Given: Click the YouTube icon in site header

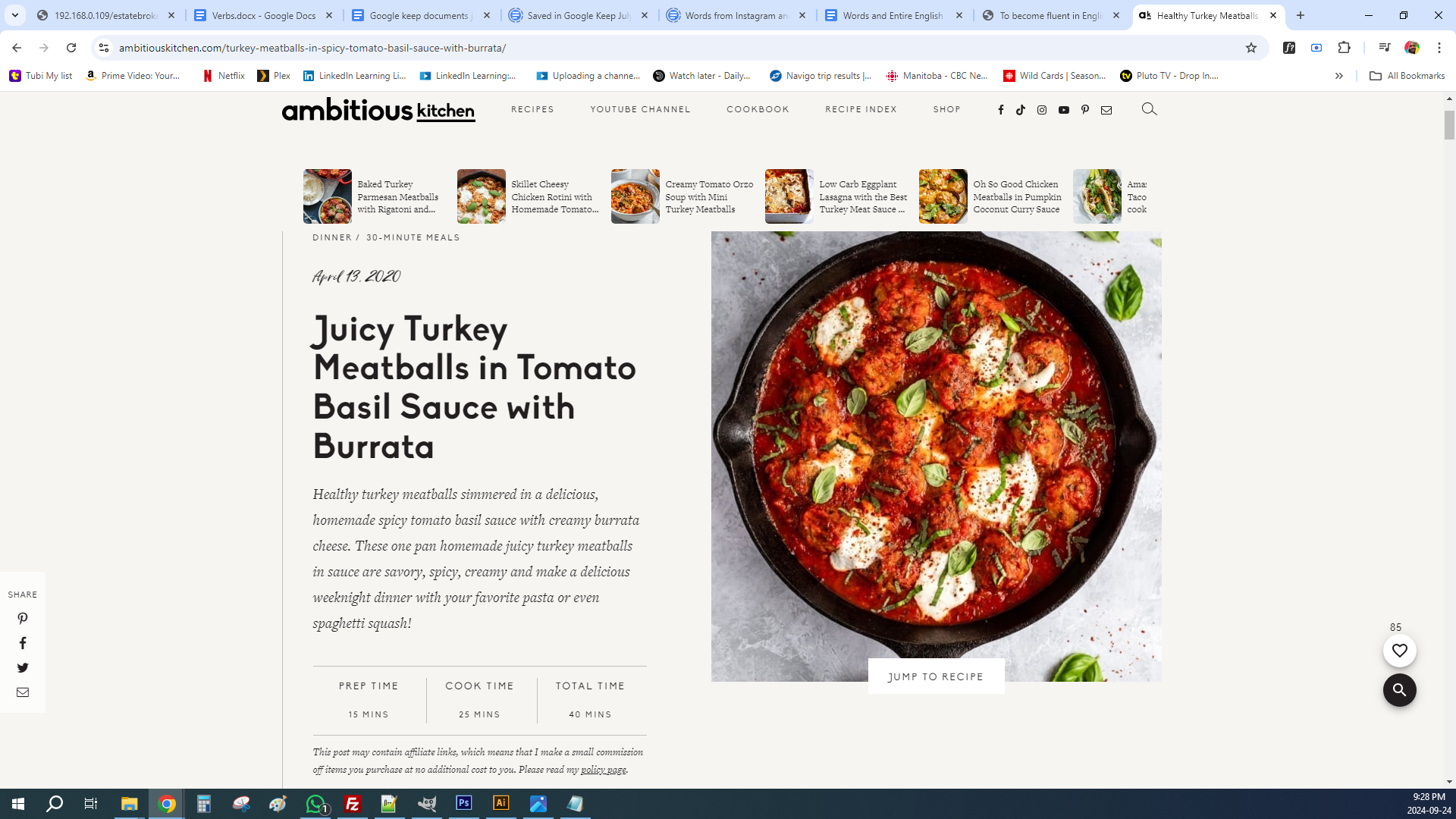Looking at the screenshot, I should [1063, 110].
